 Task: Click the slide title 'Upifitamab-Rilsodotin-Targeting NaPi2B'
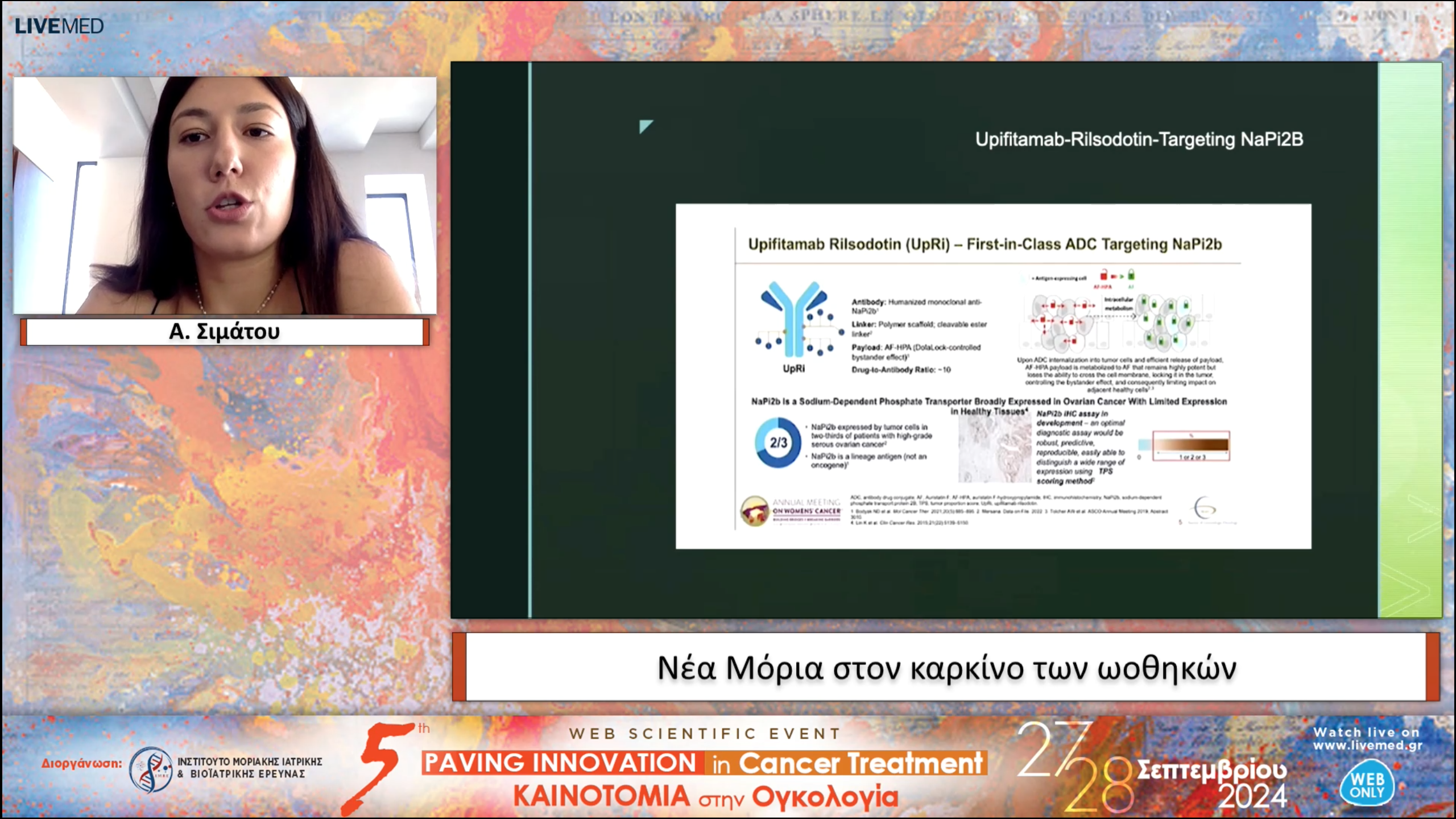click(x=1139, y=139)
